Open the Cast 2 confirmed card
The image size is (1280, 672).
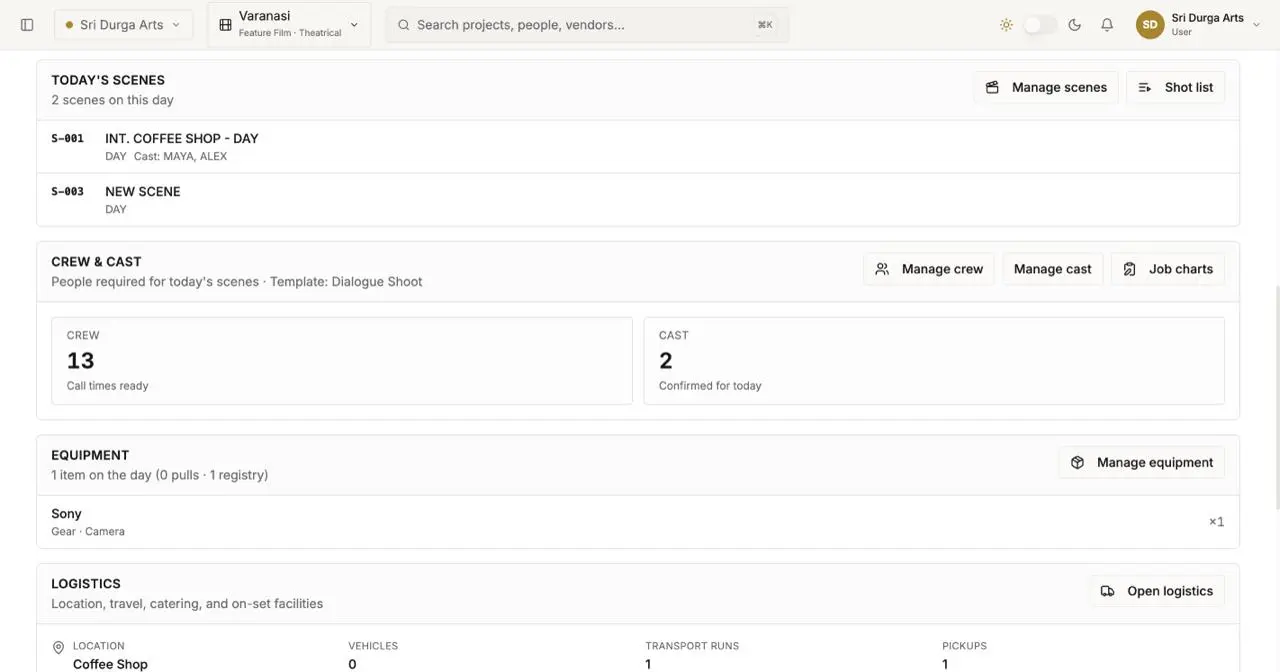coord(934,361)
